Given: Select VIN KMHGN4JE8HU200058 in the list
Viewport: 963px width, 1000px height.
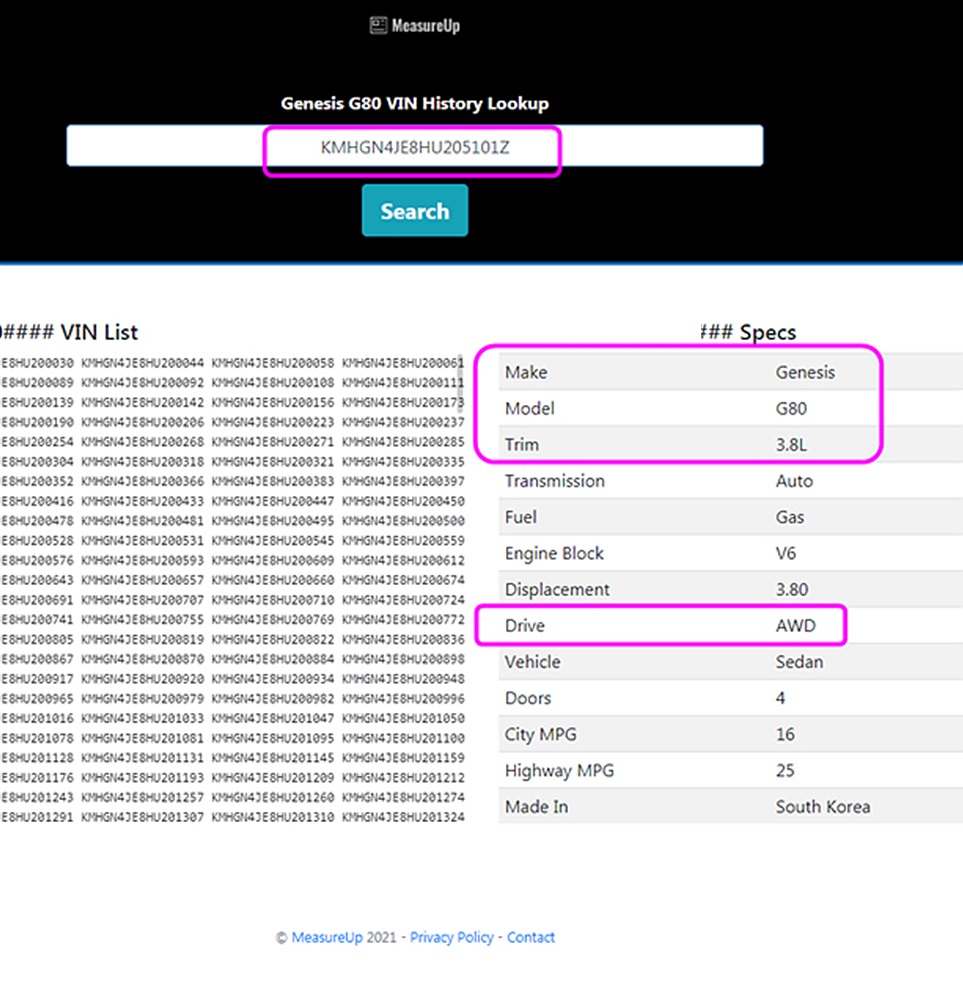Looking at the screenshot, I should point(273,363).
